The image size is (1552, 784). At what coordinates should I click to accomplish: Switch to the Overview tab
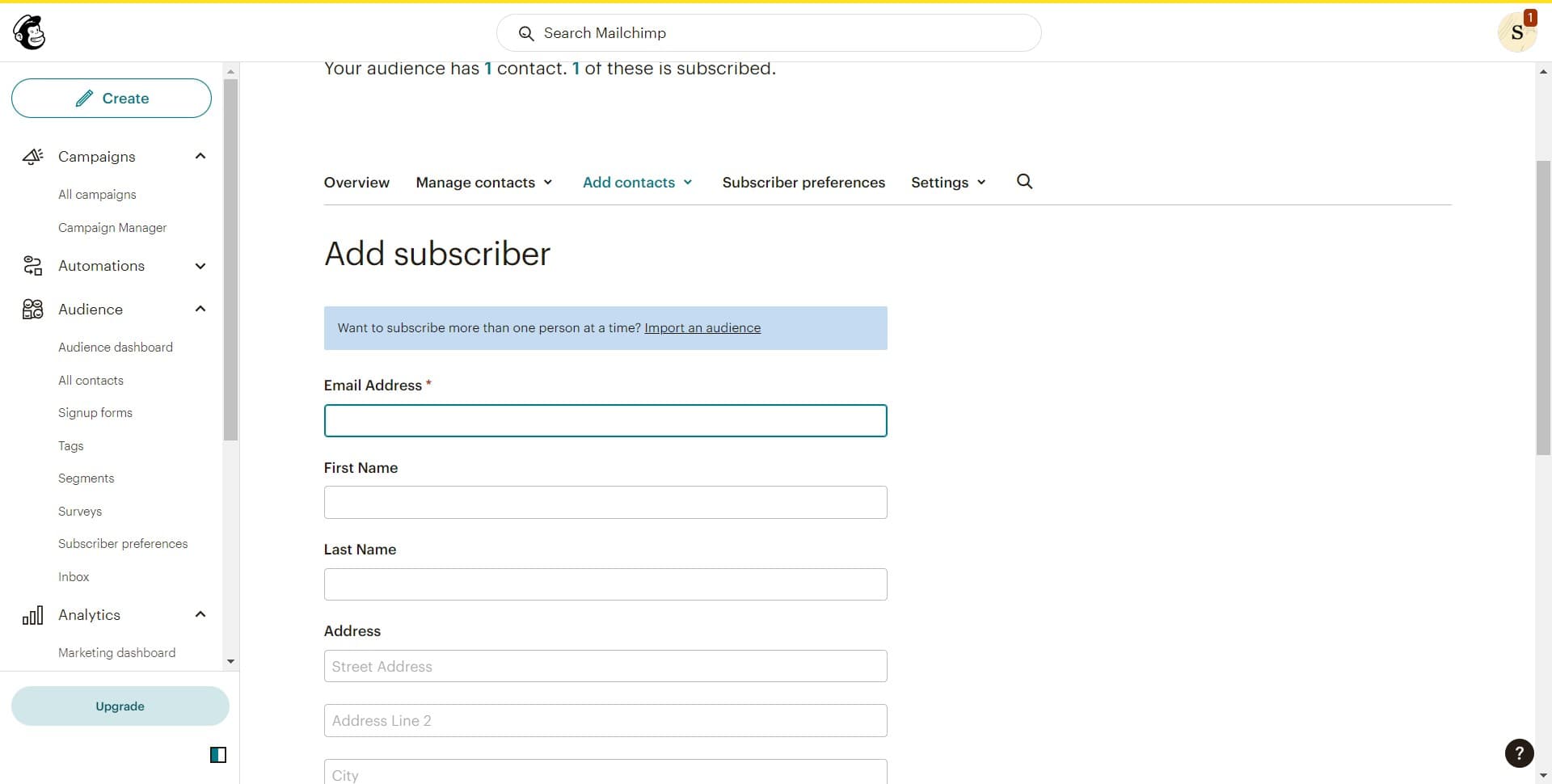click(356, 183)
